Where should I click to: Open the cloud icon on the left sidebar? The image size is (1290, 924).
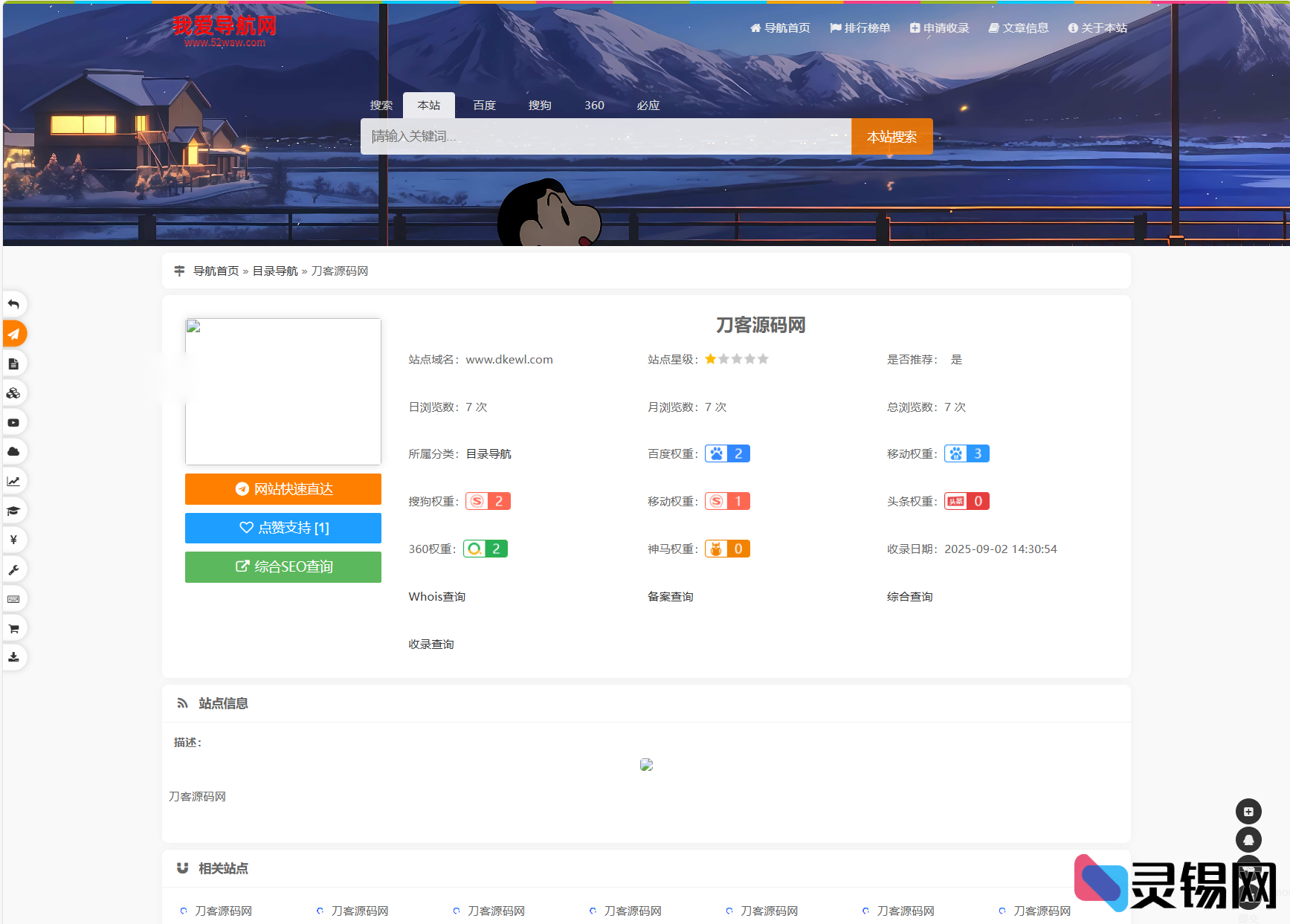(14, 451)
